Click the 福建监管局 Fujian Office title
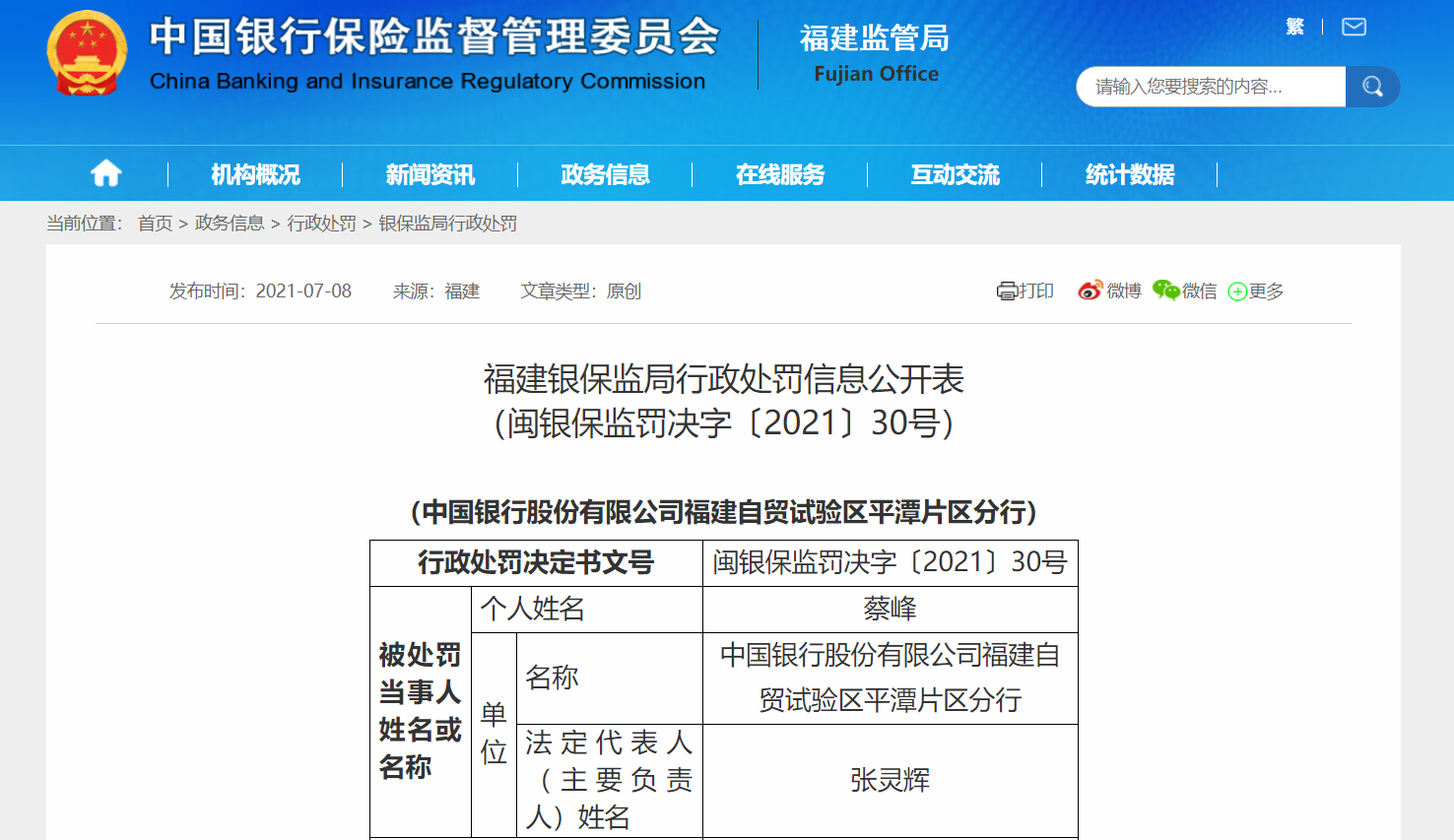Viewport: 1454px width, 840px height. click(875, 53)
